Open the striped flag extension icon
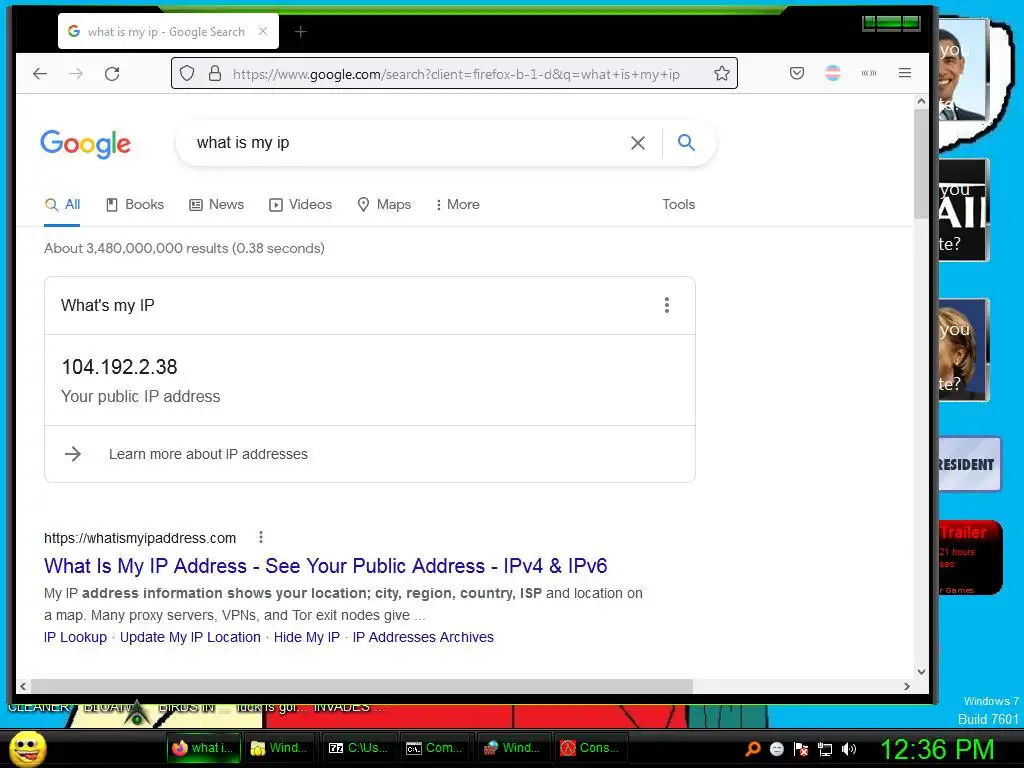The width and height of the screenshot is (1024, 768). [833, 73]
